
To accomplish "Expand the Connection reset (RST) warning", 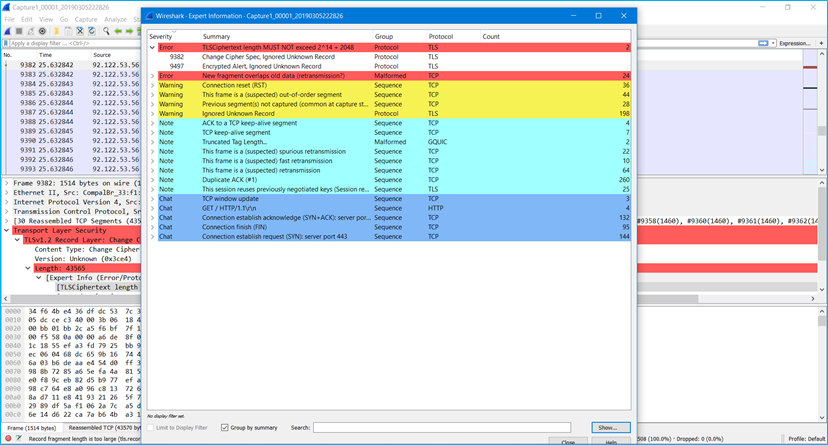I will pyautogui.click(x=153, y=86).
